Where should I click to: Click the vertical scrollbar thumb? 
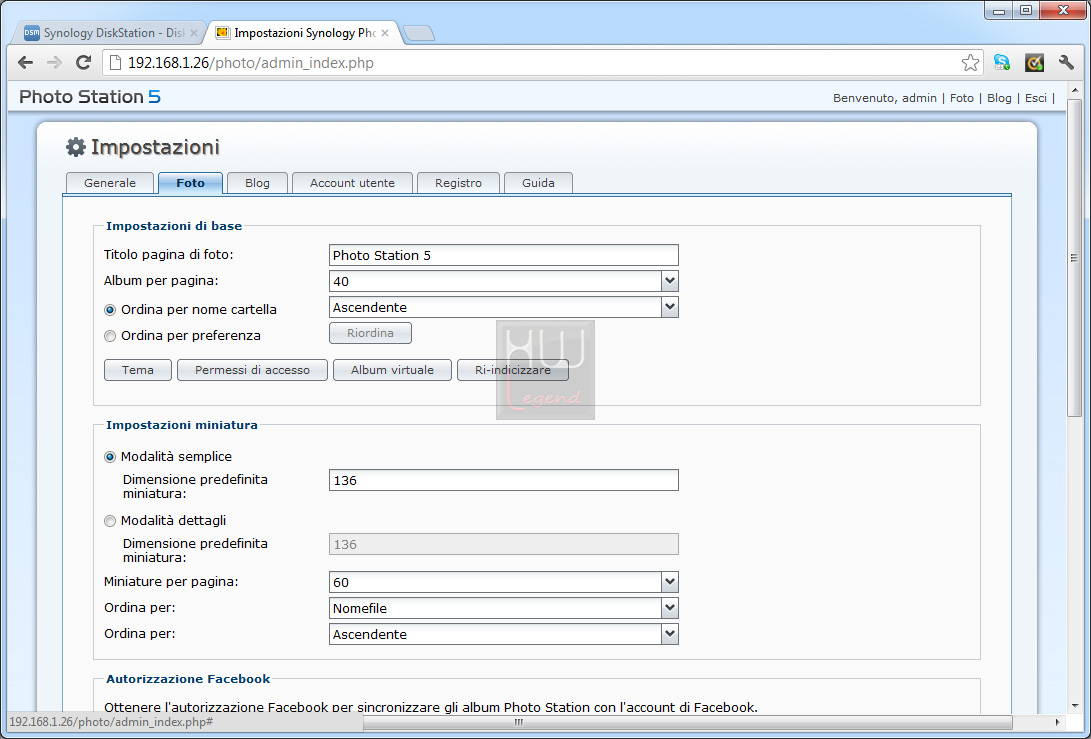coord(1074,257)
